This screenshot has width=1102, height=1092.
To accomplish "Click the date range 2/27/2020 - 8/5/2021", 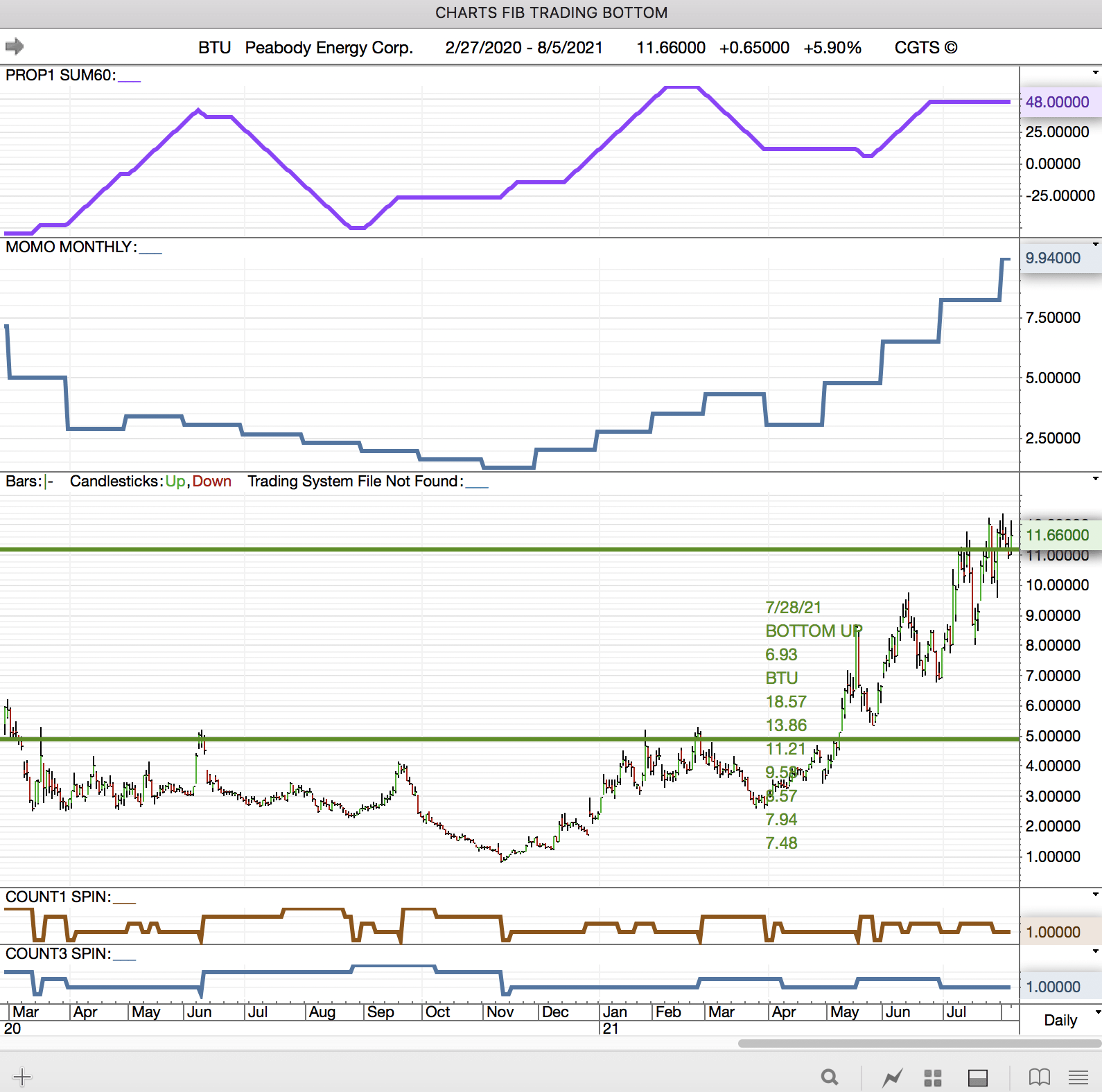I will (524, 48).
